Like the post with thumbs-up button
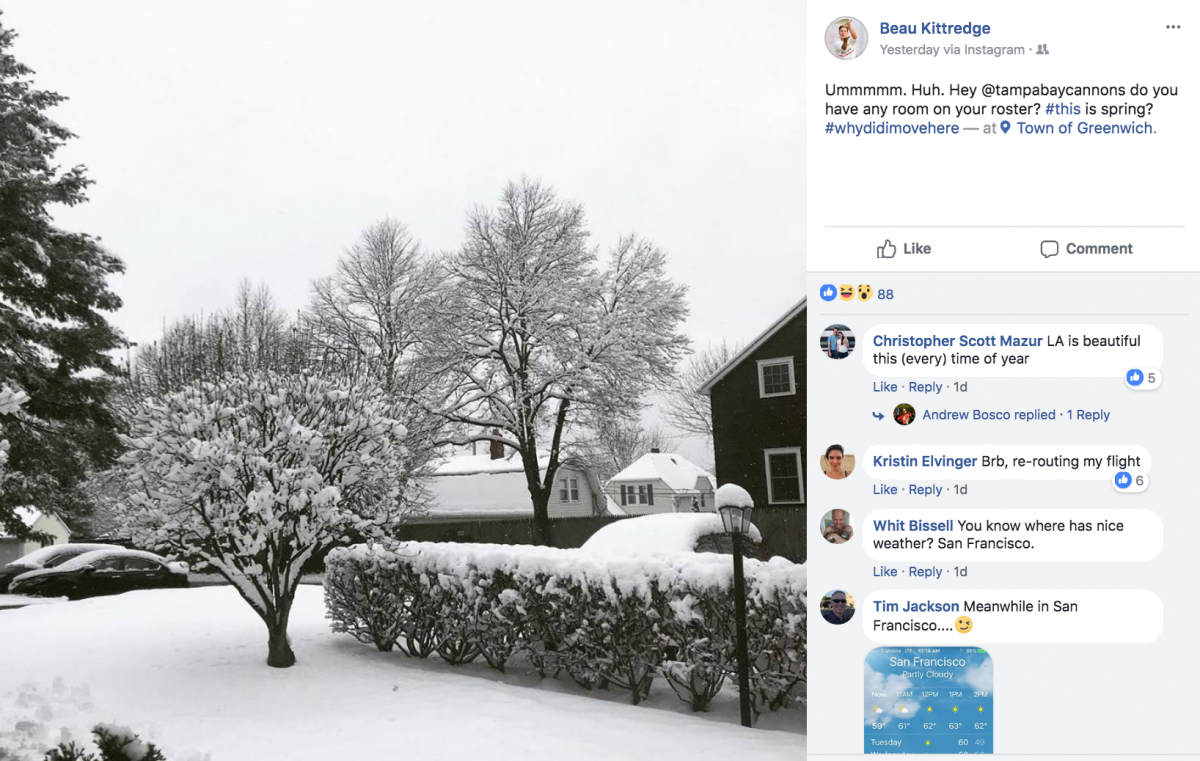1200x761 pixels. click(x=903, y=249)
